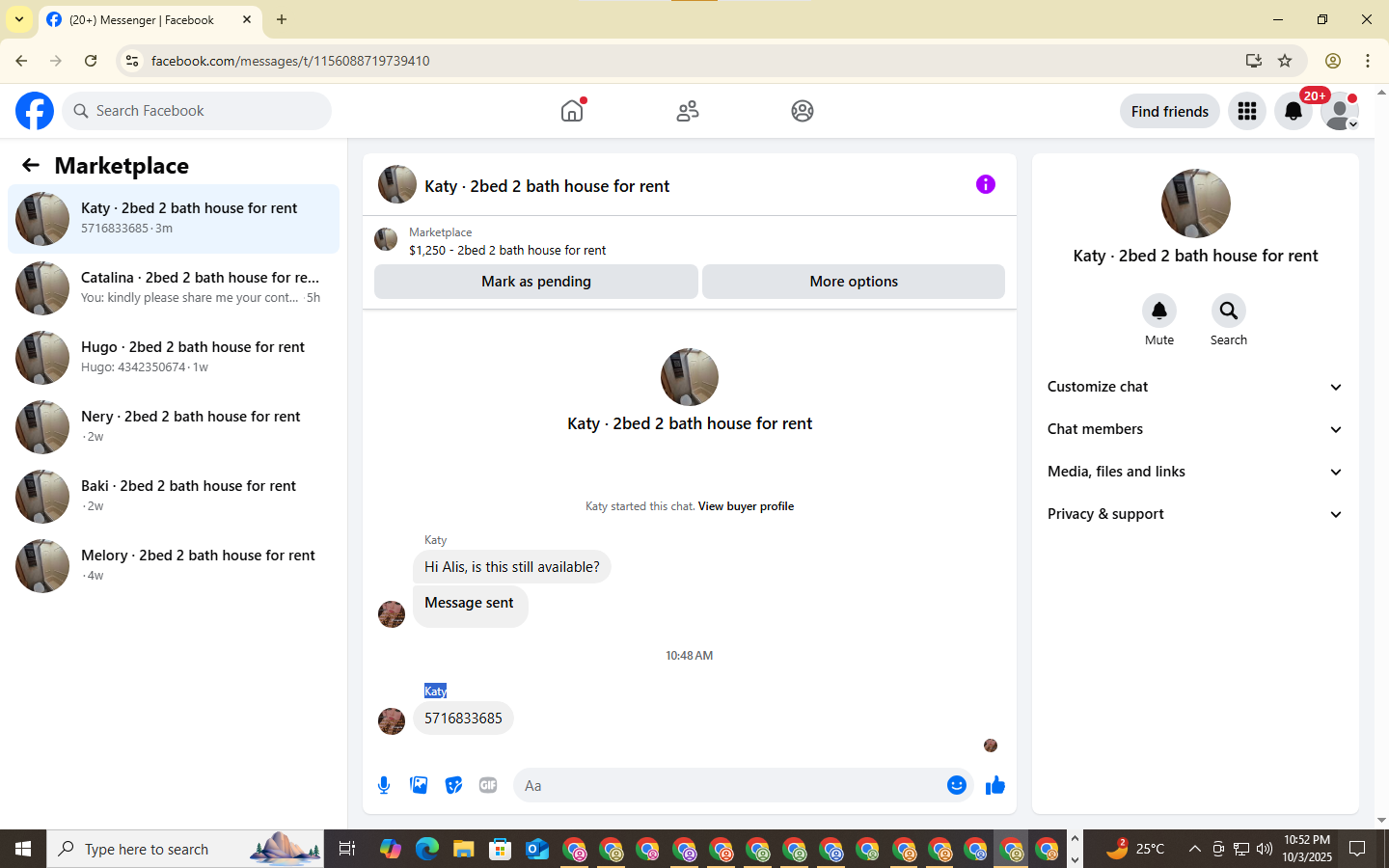Image resolution: width=1389 pixels, height=868 pixels.
Task: Open the emoji picker in message box
Action: point(957,785)
